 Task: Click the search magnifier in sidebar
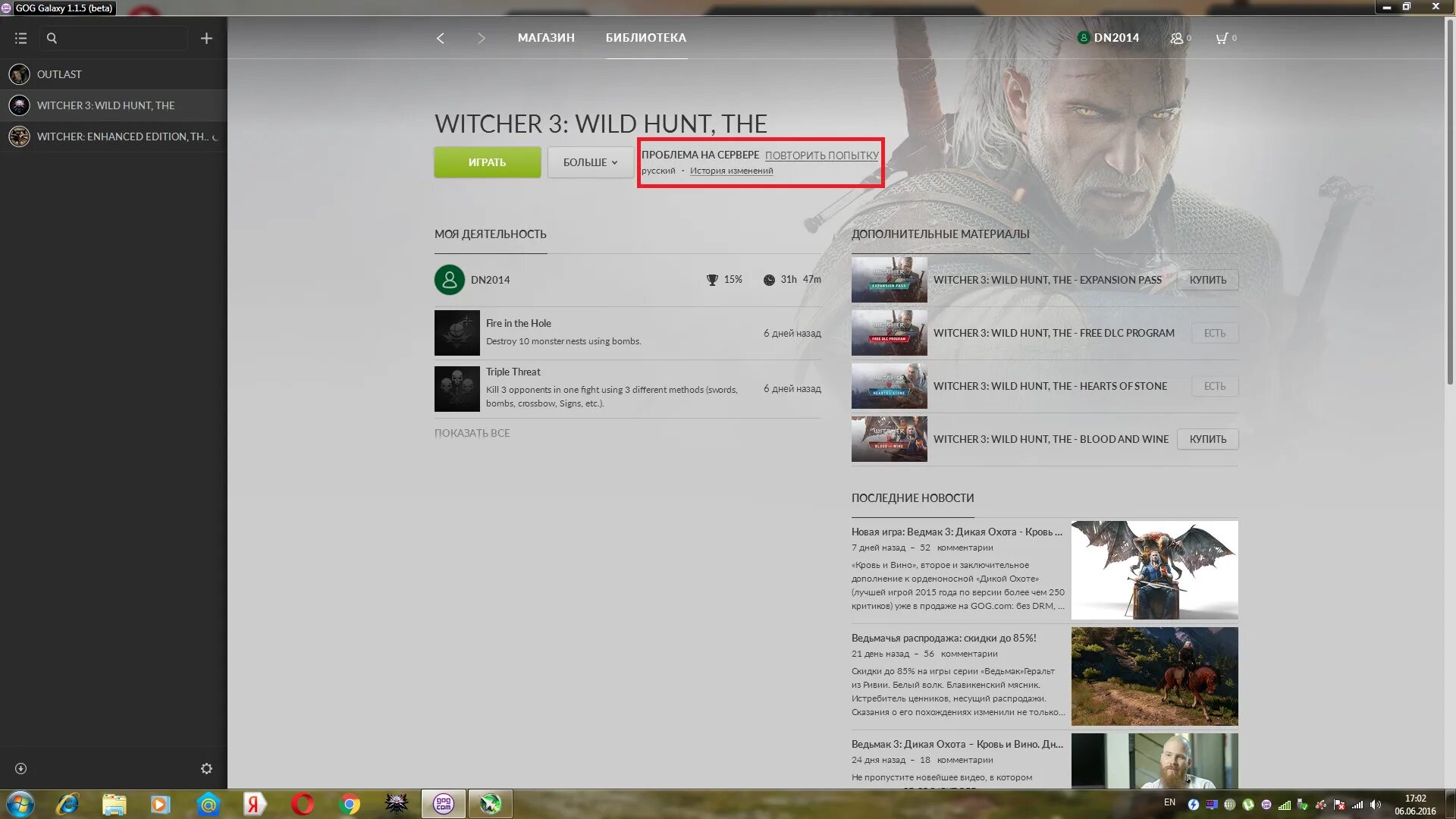52,38
